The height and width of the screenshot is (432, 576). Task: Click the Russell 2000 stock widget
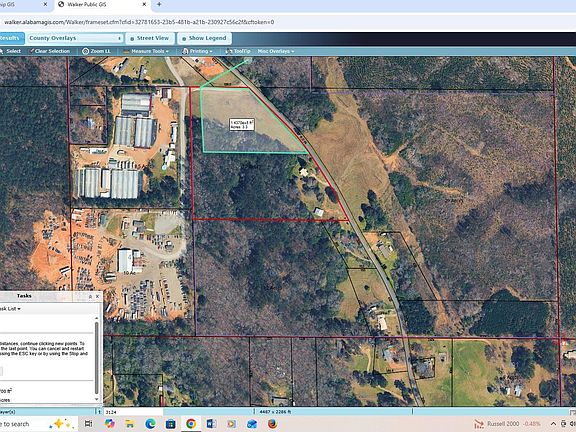pyautogui.click(x=507, y=424)
